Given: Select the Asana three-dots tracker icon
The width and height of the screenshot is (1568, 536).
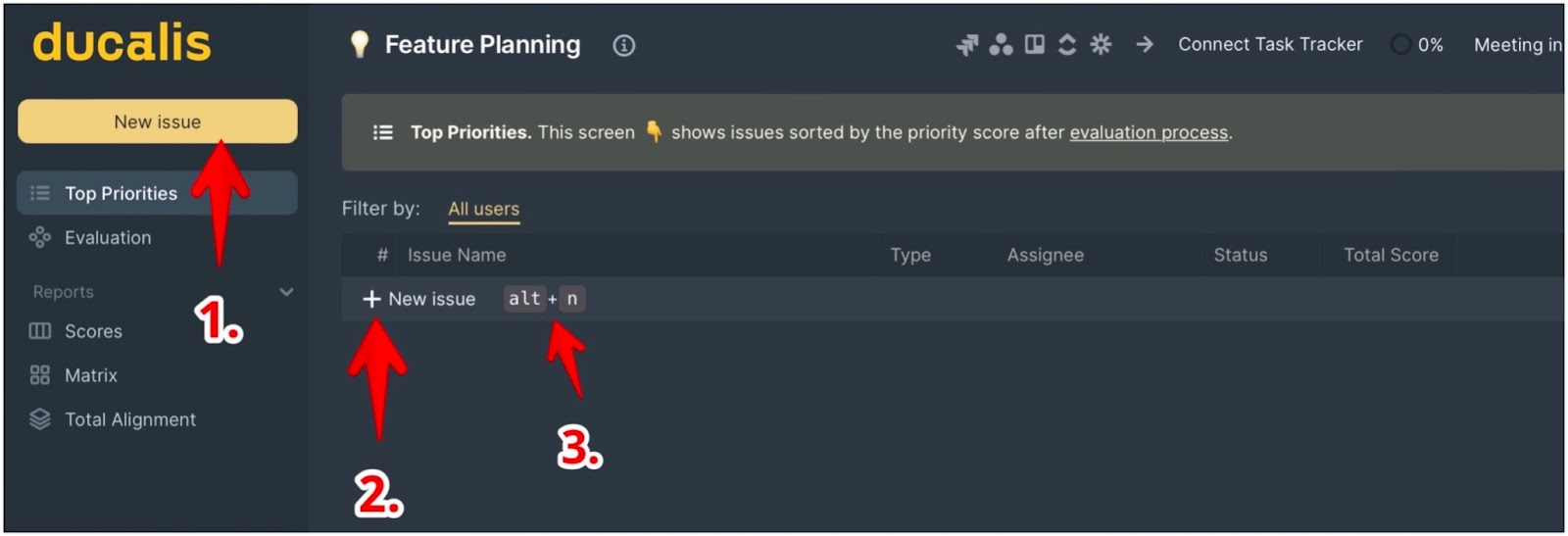Looking at the screenshot, I should click(x=1001, y=45).
